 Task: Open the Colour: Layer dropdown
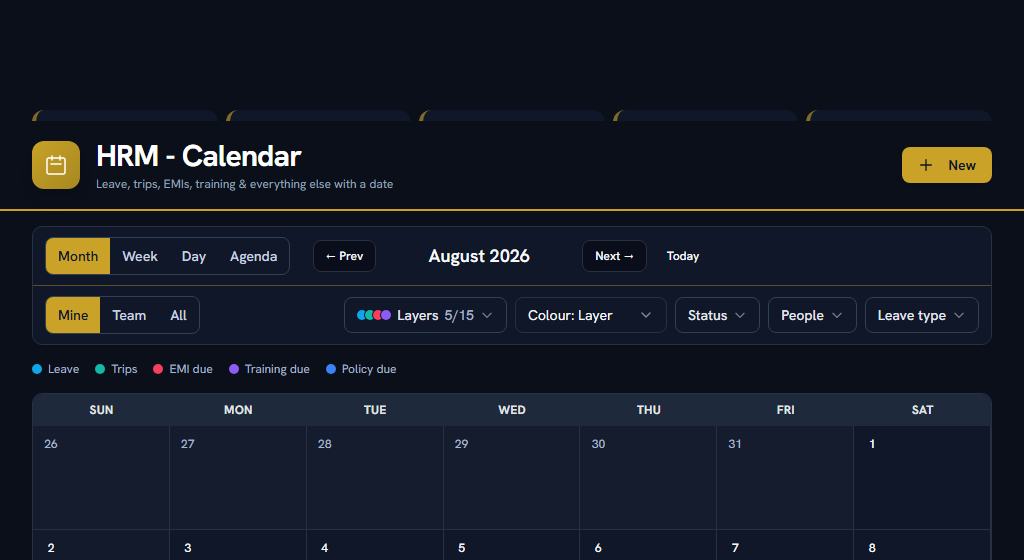pos(590,315)
